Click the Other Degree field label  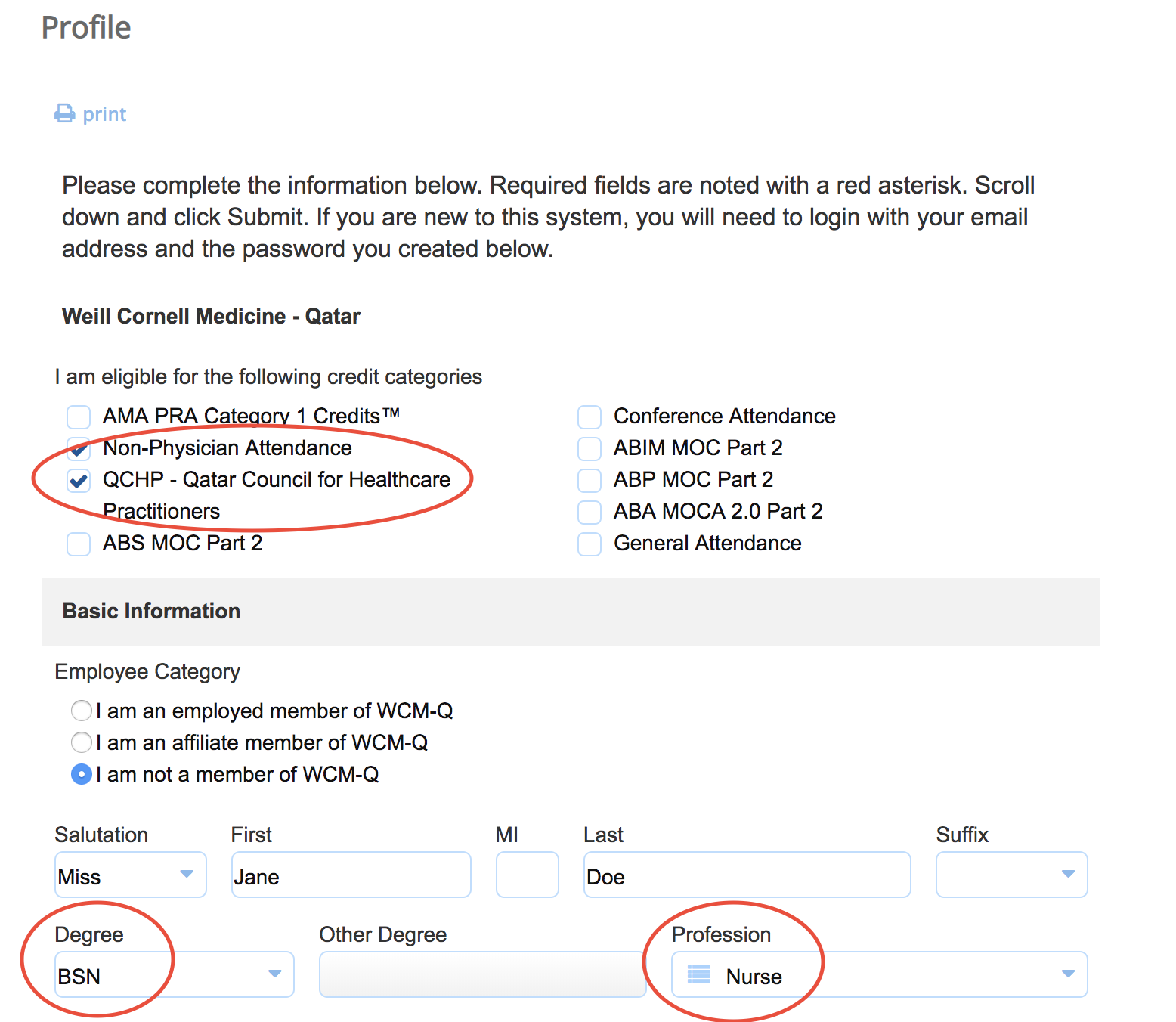coord(383,935)
